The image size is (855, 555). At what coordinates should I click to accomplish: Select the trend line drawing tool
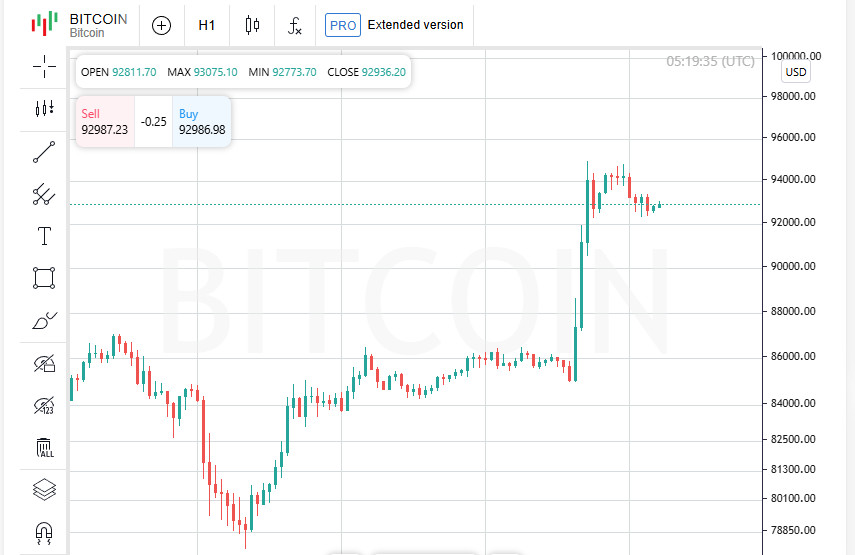coord(44,152)
